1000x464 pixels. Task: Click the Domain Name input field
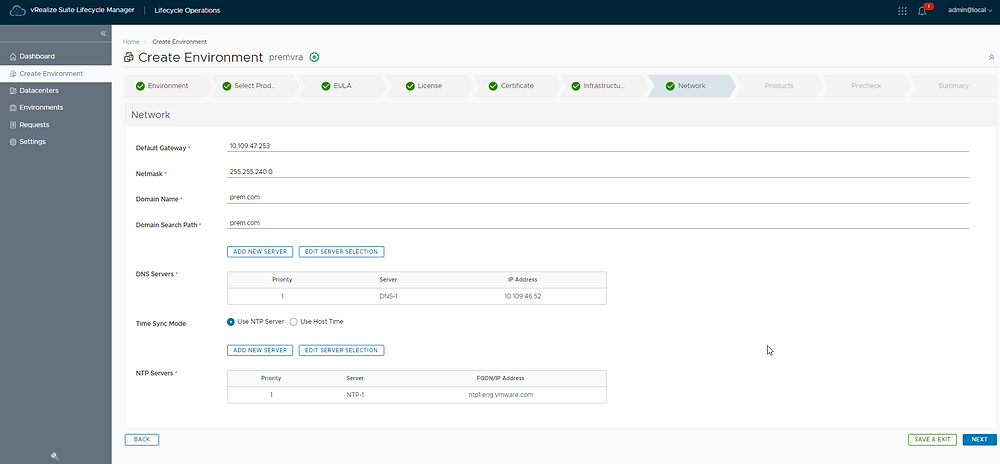point(598,197)
